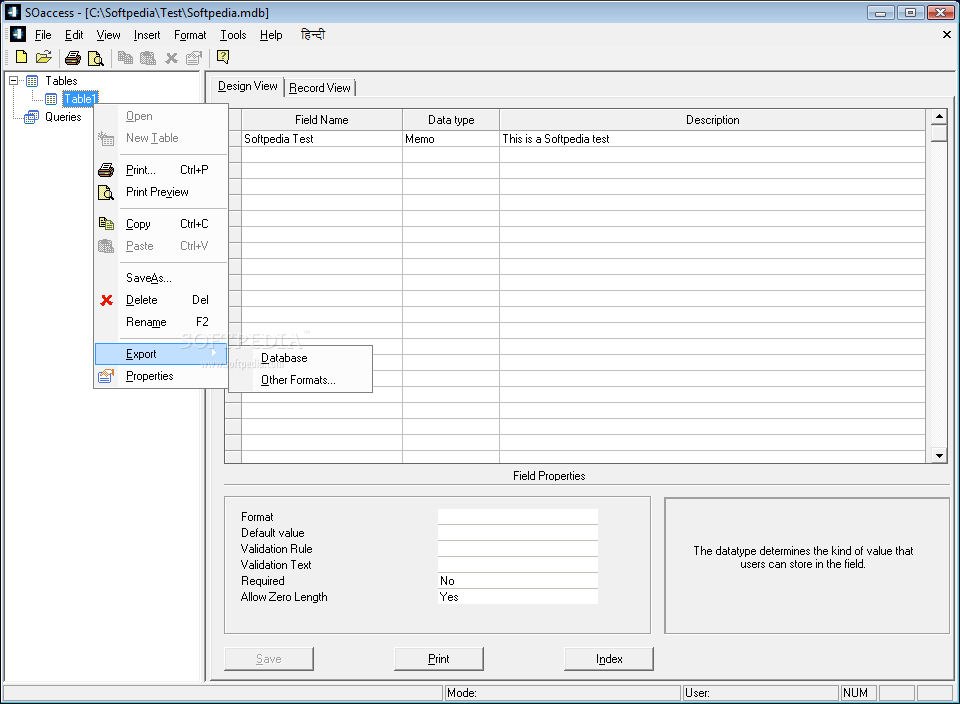Click the Delete X toolbar icon

tap(171, 58)
